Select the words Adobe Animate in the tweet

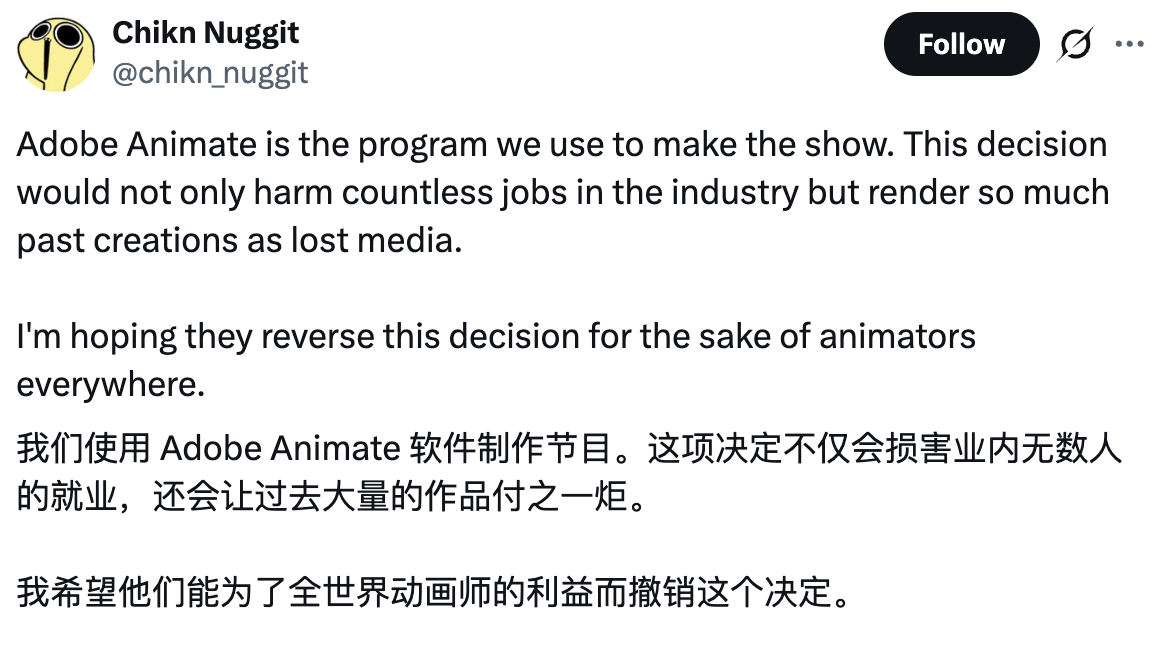(130, 145)
